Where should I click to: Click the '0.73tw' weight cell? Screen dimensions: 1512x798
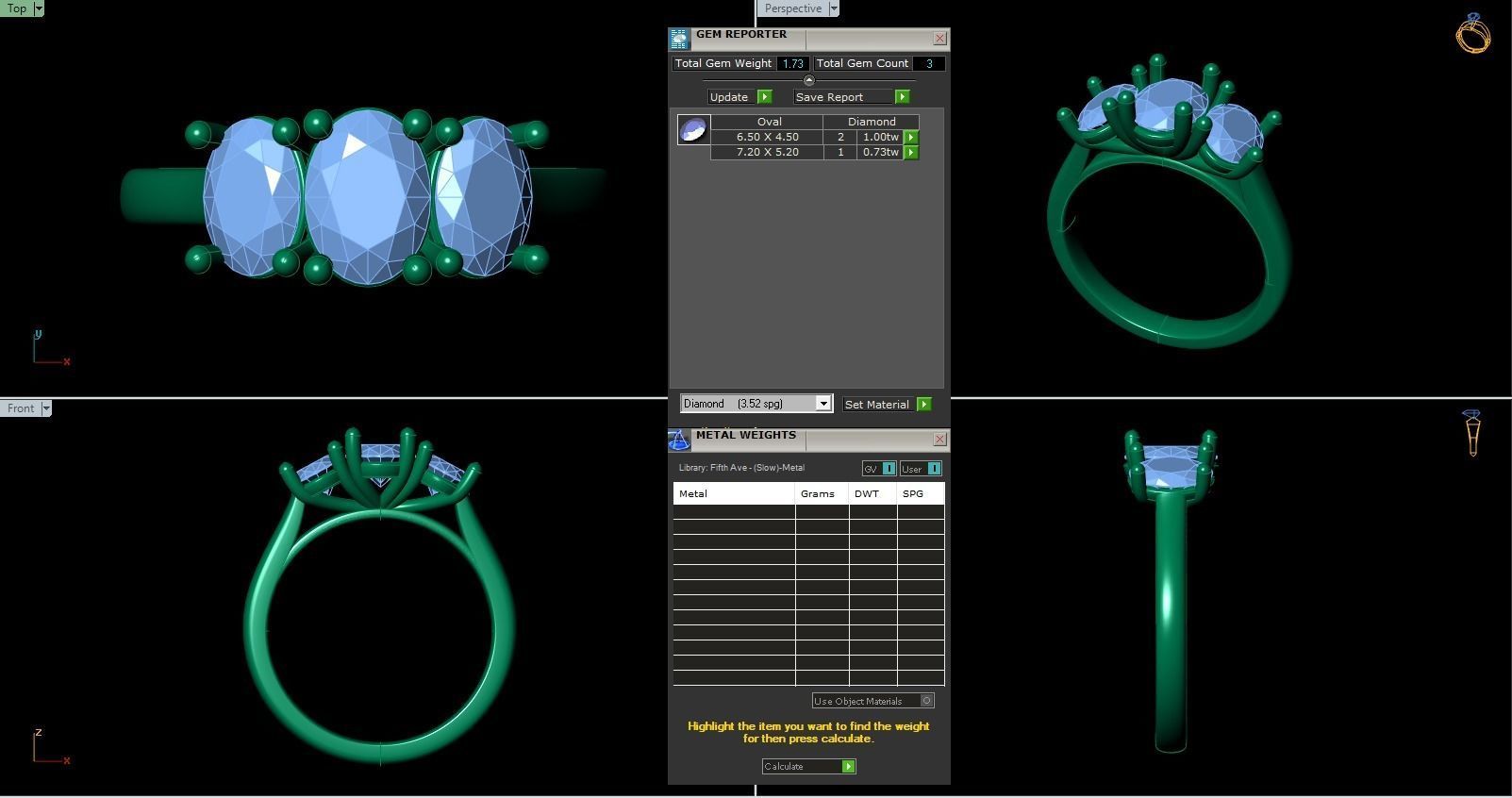point(881,152)
